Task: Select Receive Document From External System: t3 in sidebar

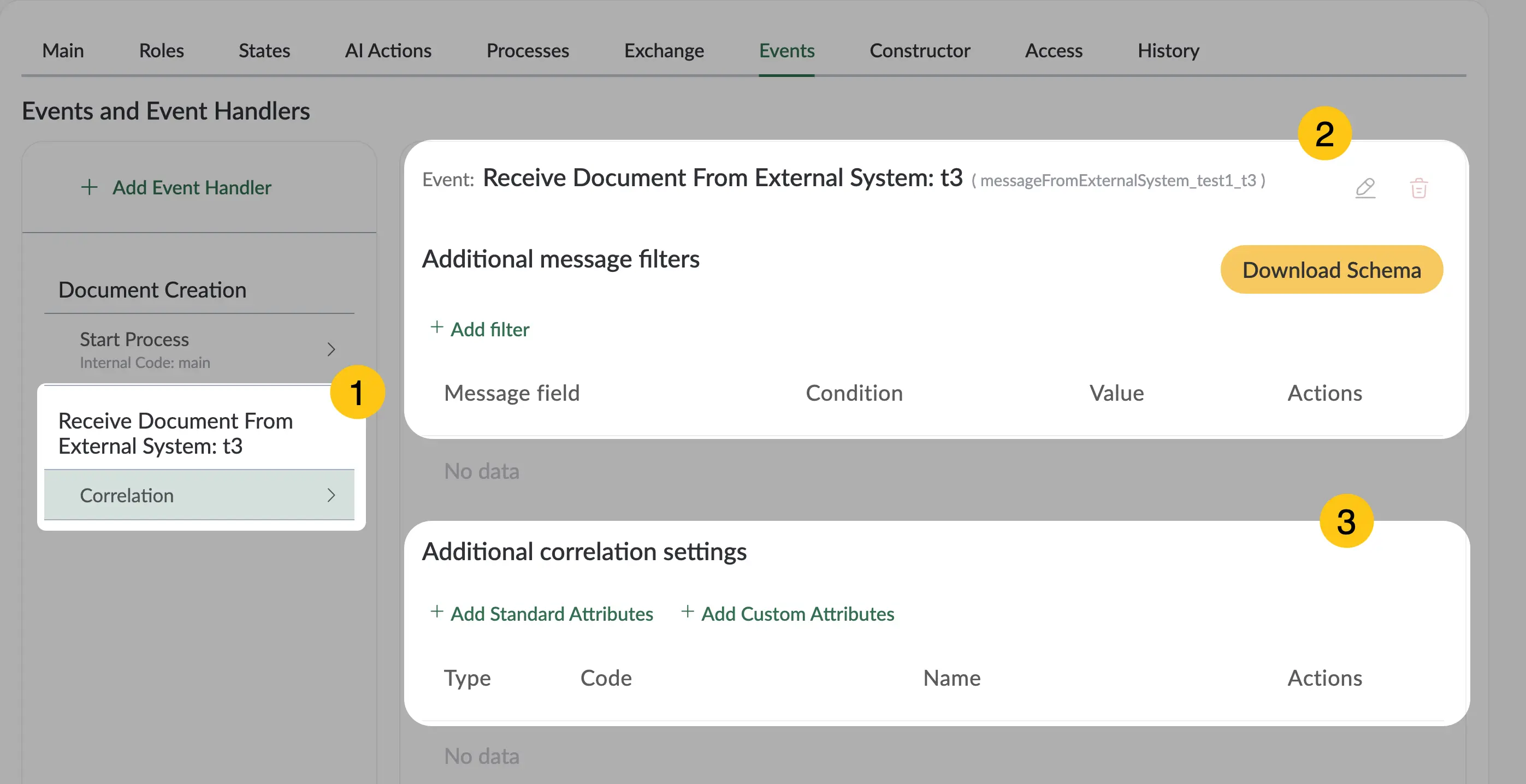Action: pos(175,433)
